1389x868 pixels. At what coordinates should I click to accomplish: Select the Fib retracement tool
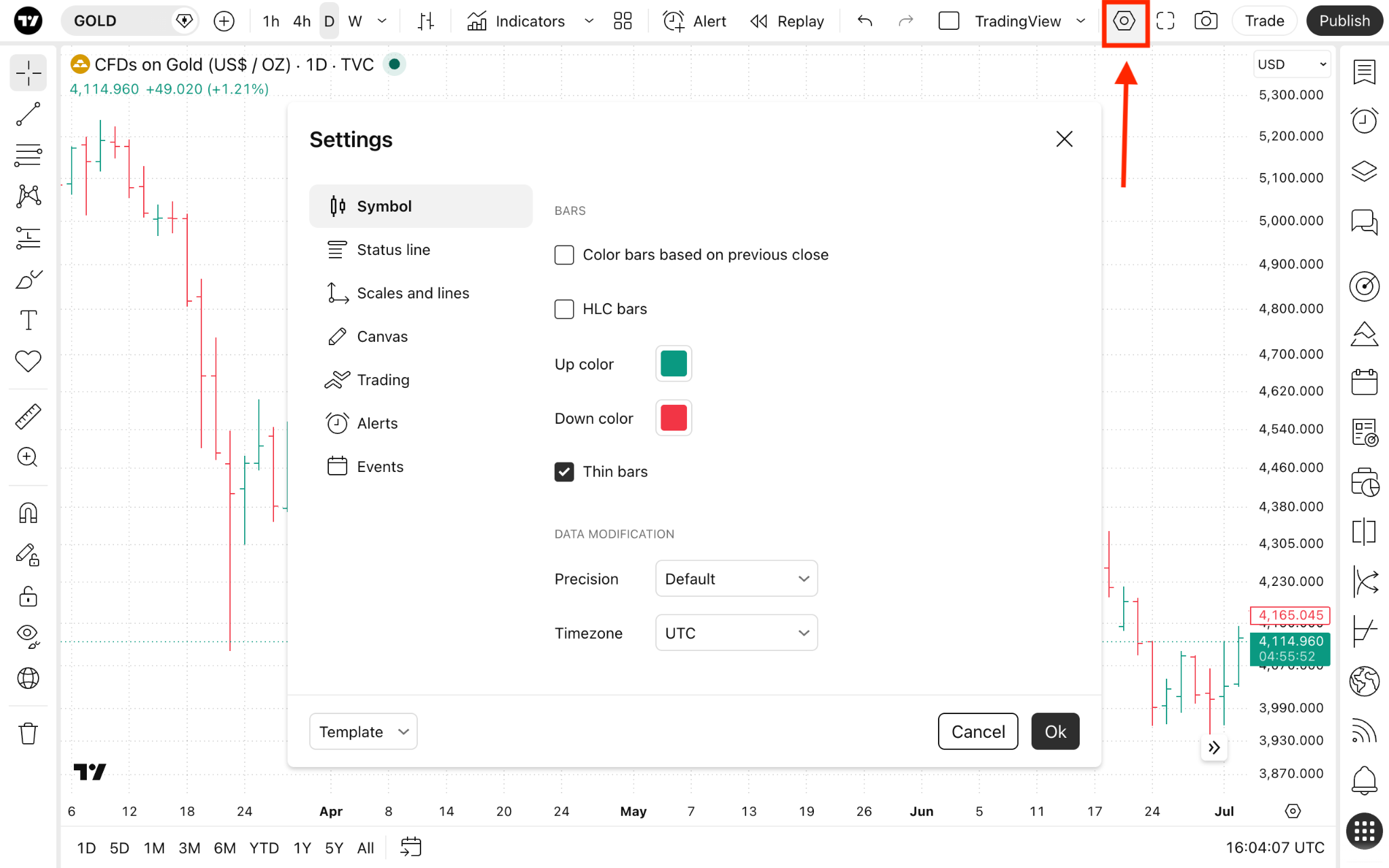[x=28, y=155]
